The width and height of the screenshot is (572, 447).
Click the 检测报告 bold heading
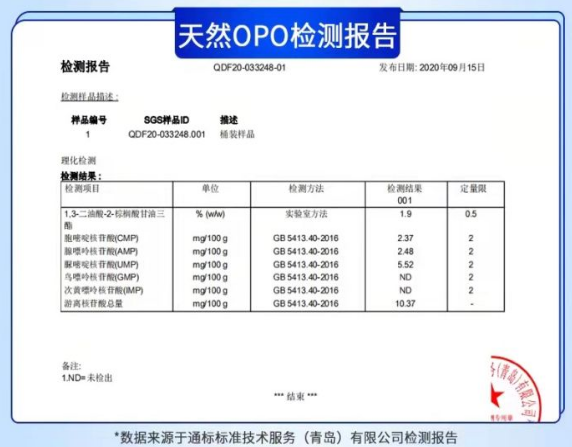[x=85, y=67]
